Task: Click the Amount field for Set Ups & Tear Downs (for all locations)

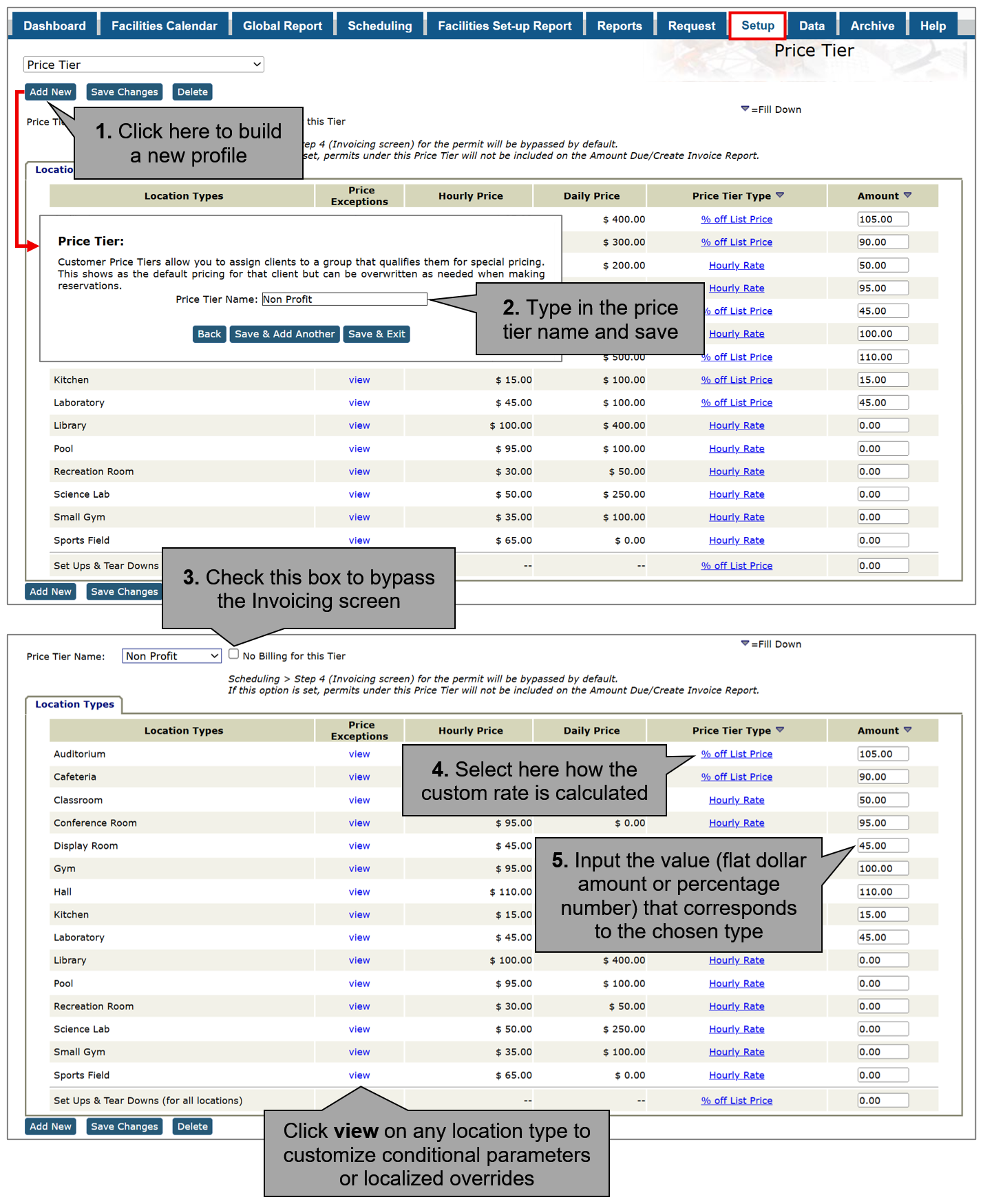Action: 882,1100
